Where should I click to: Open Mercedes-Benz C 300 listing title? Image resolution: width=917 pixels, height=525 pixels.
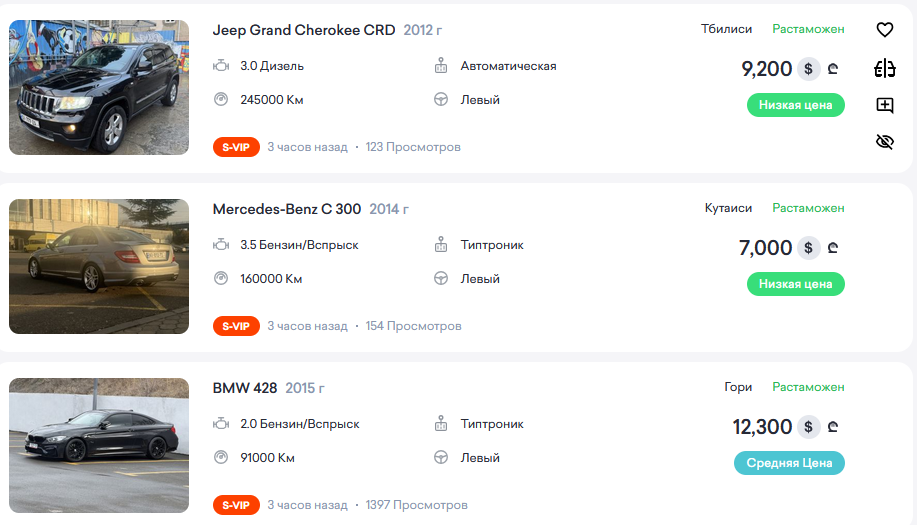287,209
